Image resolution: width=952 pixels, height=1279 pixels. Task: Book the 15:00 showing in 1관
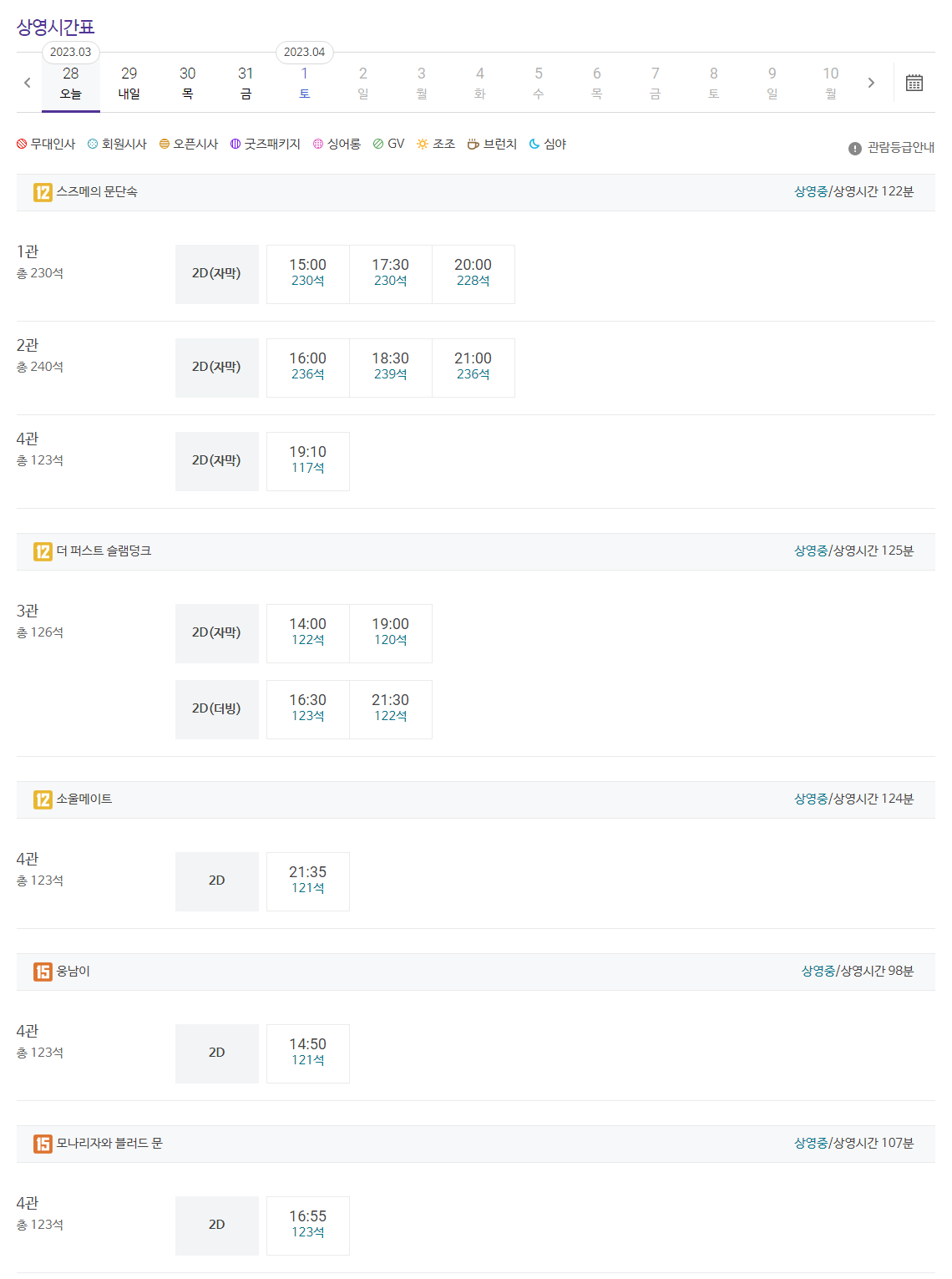click(308, 274)
